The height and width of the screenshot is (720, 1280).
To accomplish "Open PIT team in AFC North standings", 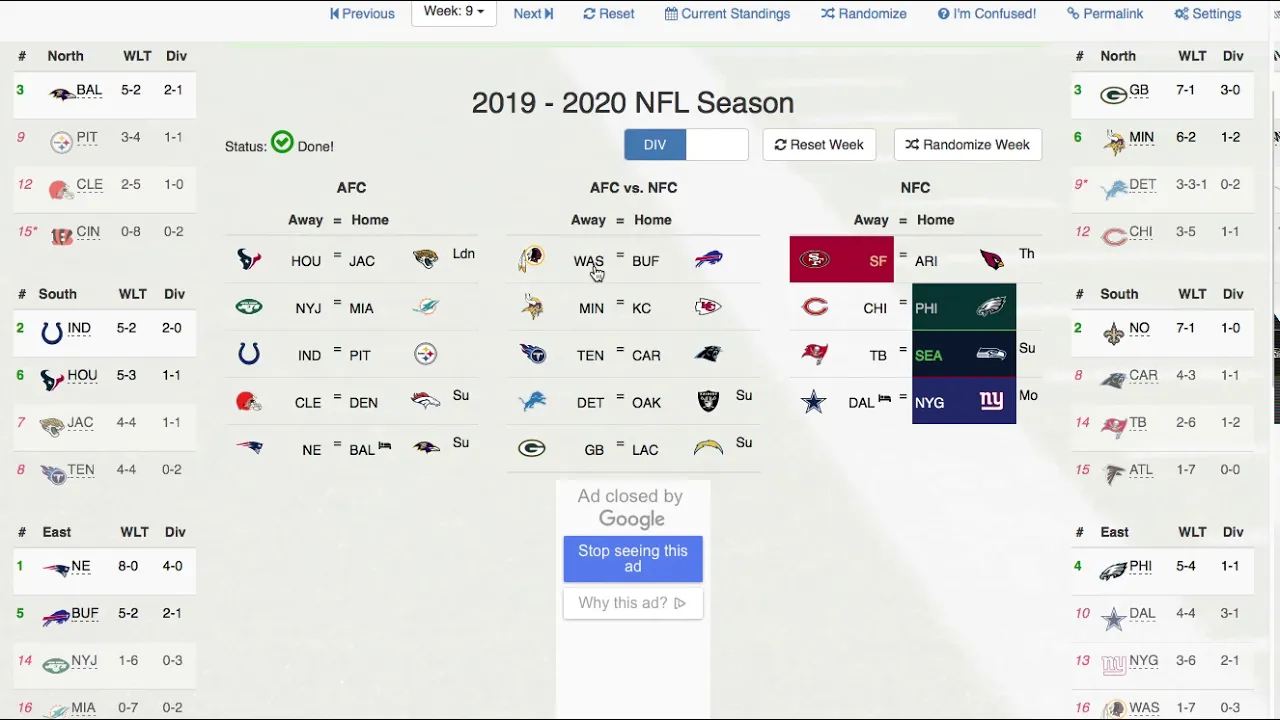I will tap(87, 137).
